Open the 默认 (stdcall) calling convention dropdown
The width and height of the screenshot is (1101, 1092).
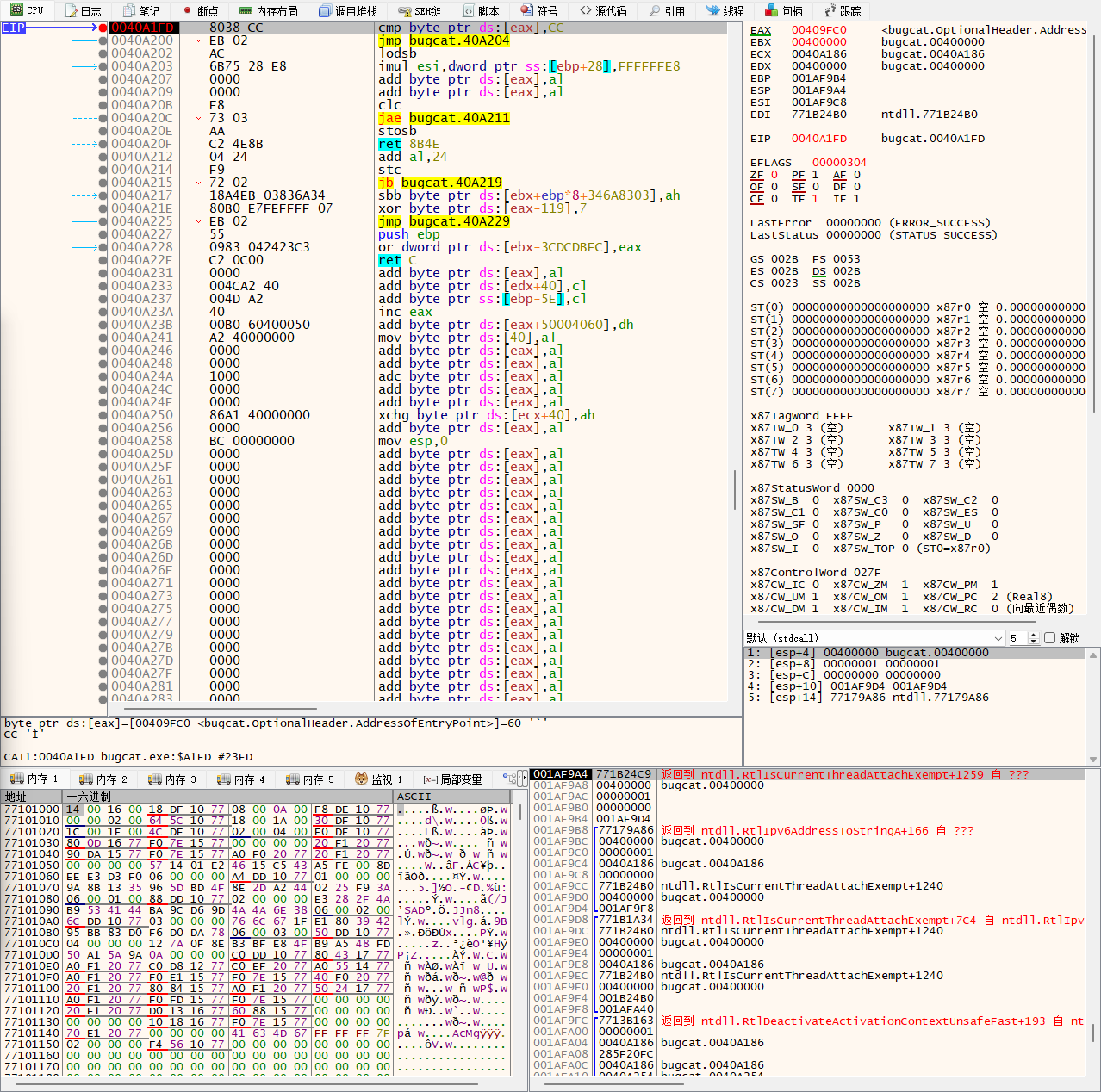(x=874, y=638)
